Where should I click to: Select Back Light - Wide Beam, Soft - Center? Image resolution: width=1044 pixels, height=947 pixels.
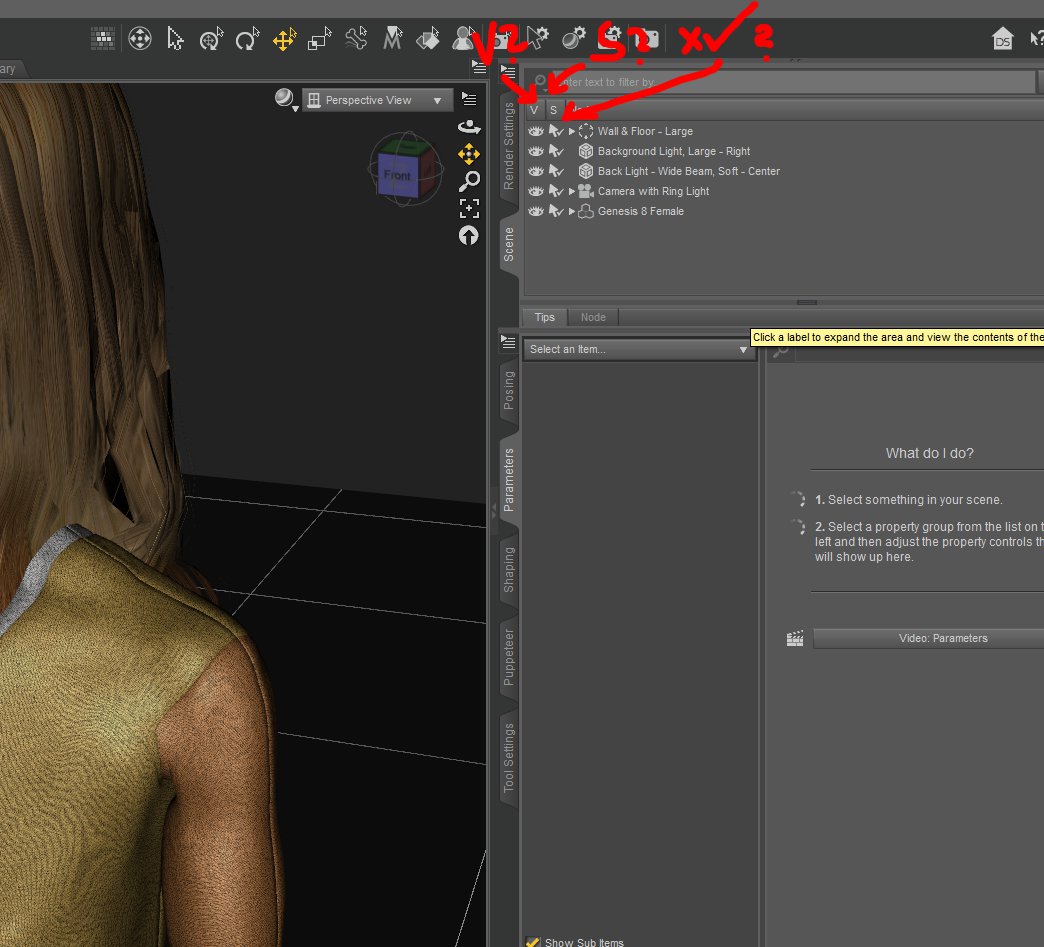(x=688, y=171)
